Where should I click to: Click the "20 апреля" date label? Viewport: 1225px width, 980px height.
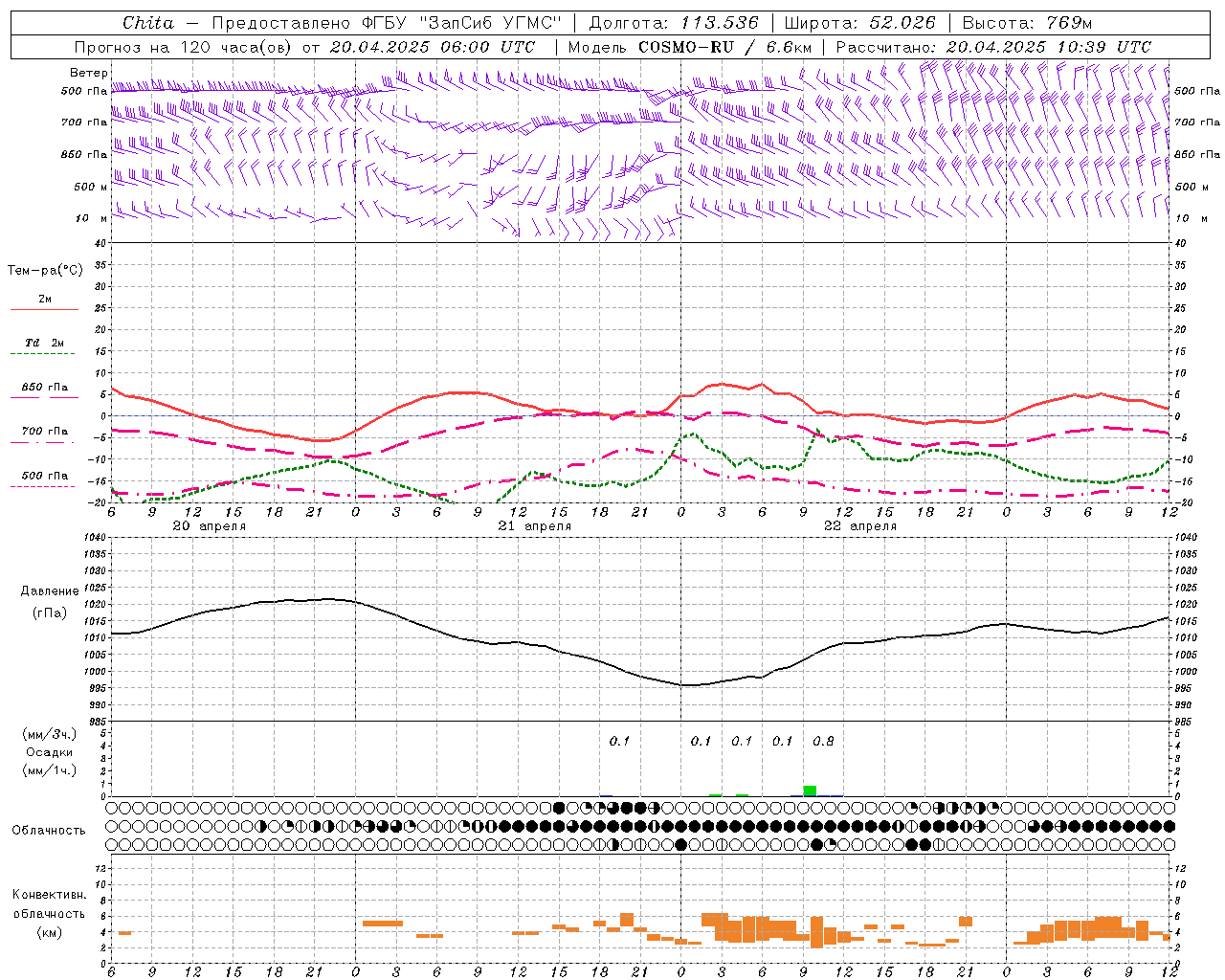tap(209, 526)
